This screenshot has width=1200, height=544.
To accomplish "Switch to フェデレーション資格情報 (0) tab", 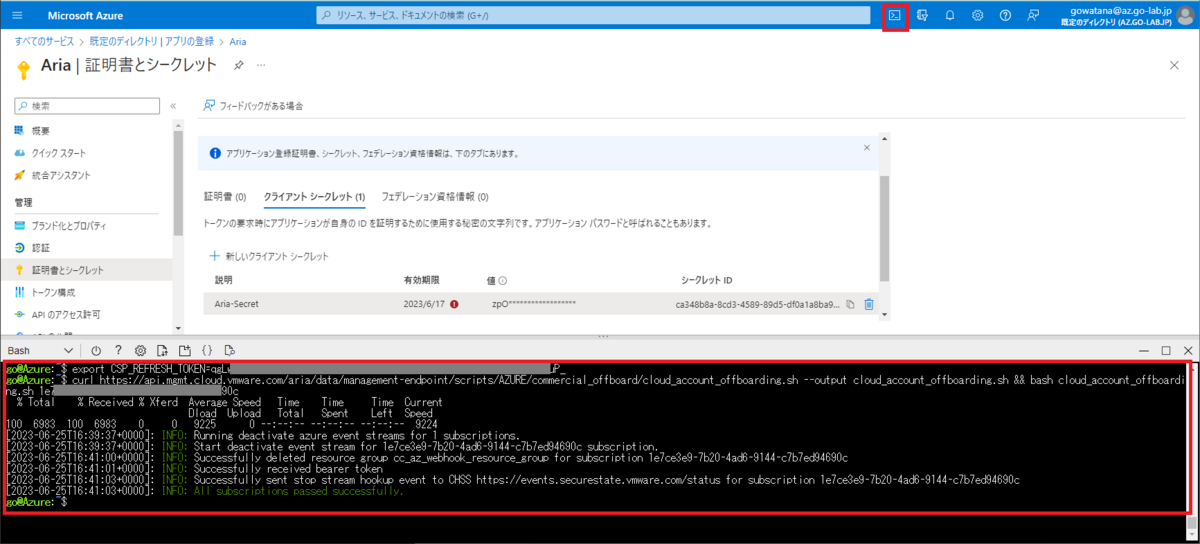I will 435,197.
